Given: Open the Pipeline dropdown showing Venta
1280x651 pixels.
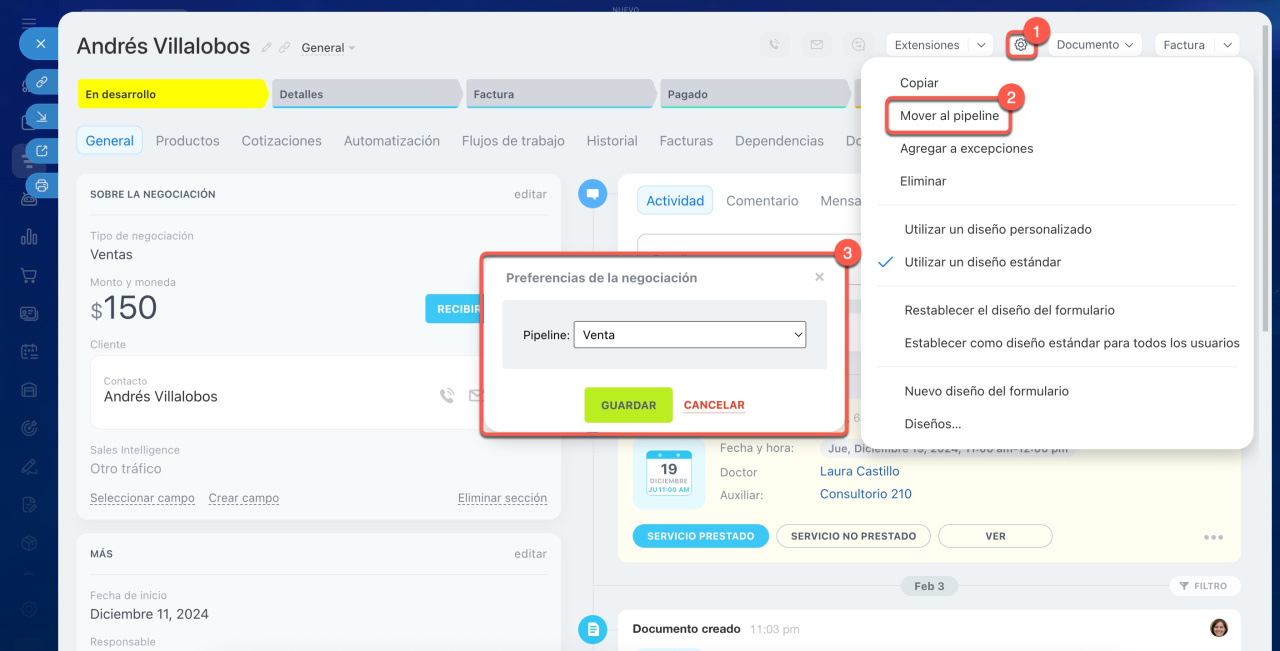Looking at the screenshot, I should (689, 335).
